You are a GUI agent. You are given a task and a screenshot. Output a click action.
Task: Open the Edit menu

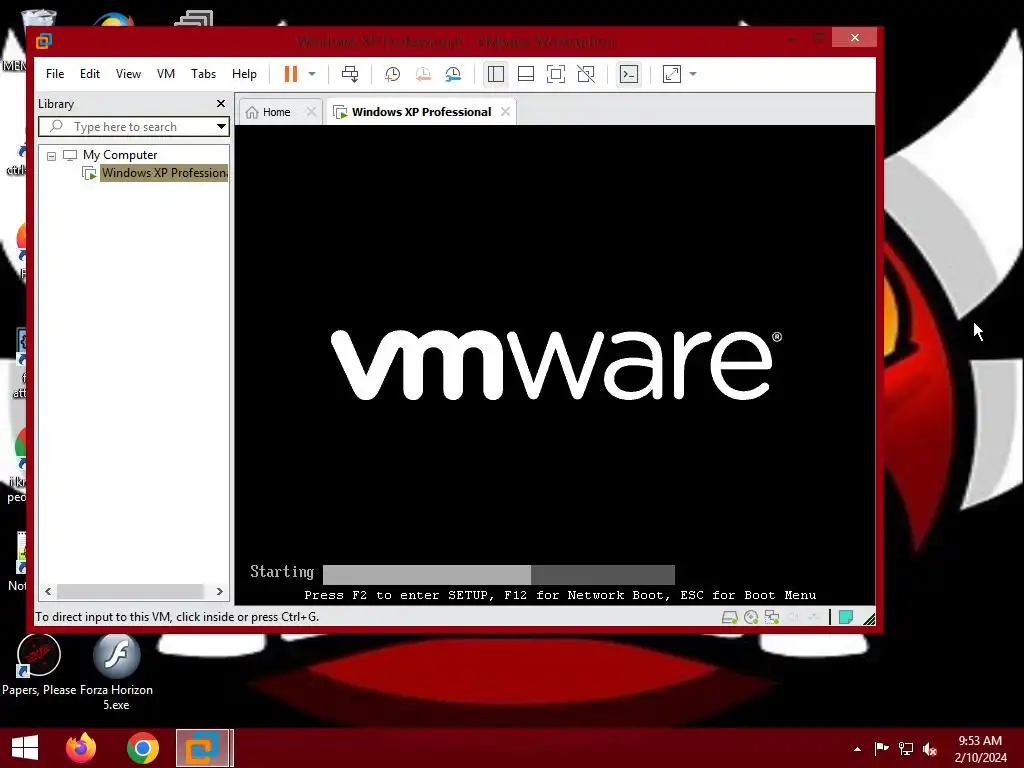[x=89, y=74]
